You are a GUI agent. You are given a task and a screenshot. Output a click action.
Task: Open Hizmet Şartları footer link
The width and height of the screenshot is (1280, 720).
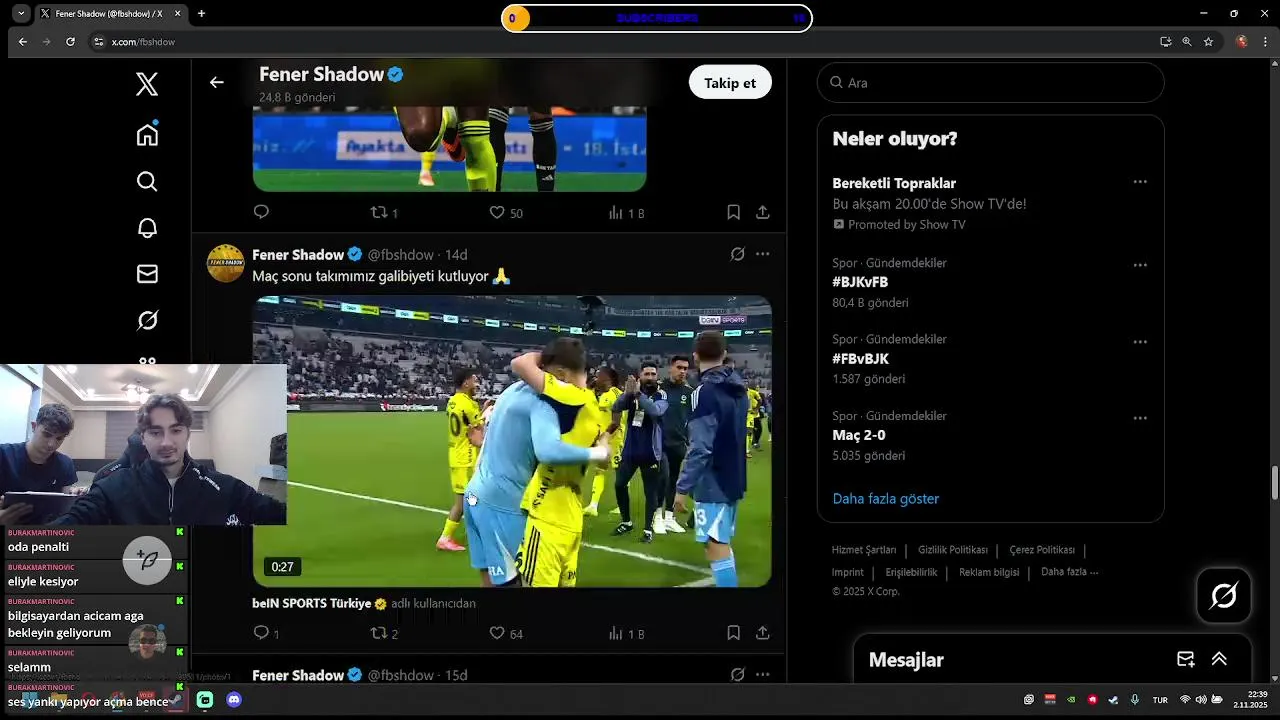[864, 550]
